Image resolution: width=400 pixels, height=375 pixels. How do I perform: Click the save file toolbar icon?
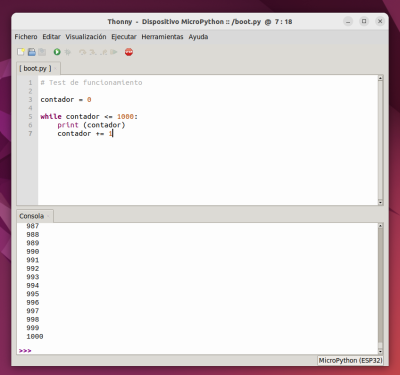click(42, 52)
